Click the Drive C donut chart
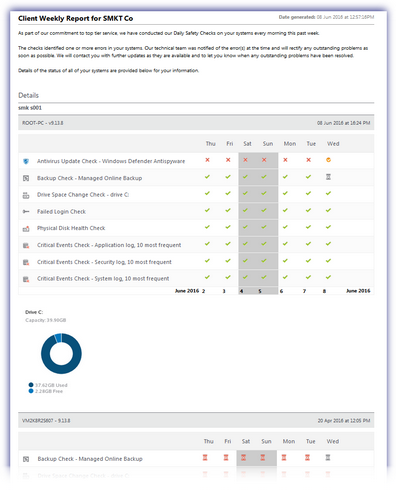Image resolution: width=396 pixels, height=490 pixels. point(61,354)
